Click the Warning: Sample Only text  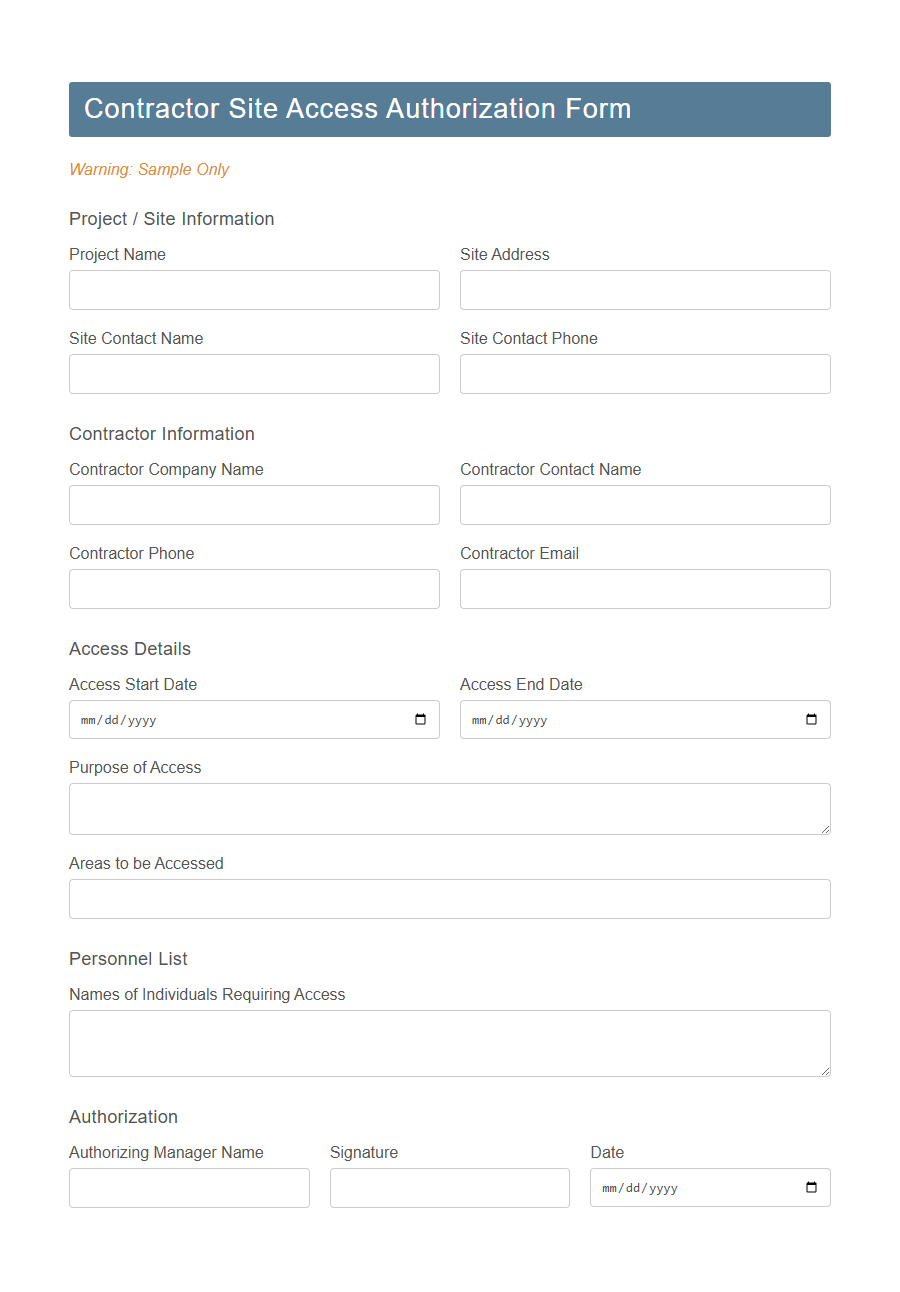tap(148, 170)
